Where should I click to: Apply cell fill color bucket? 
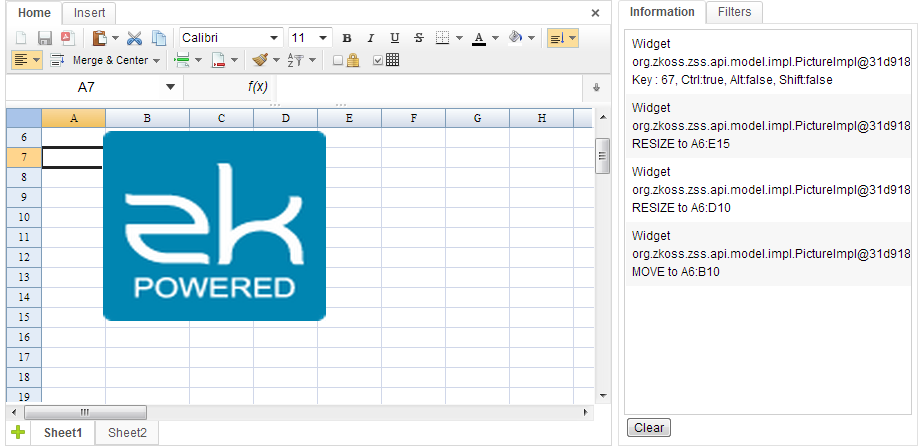click(515, 38)
